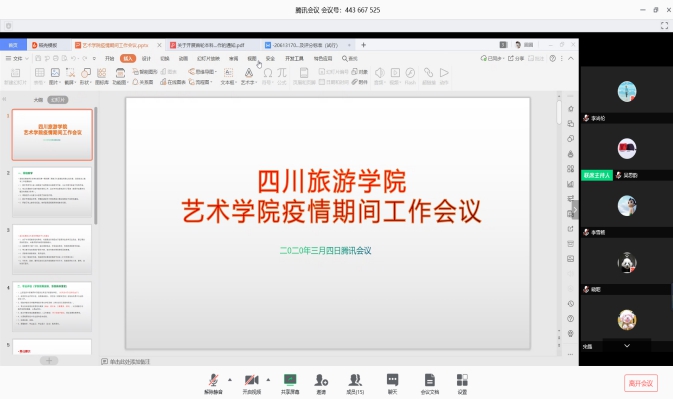Select slide 2 thumbnail
The width and height of the screenshot is (673, 399).
[52, 192]
